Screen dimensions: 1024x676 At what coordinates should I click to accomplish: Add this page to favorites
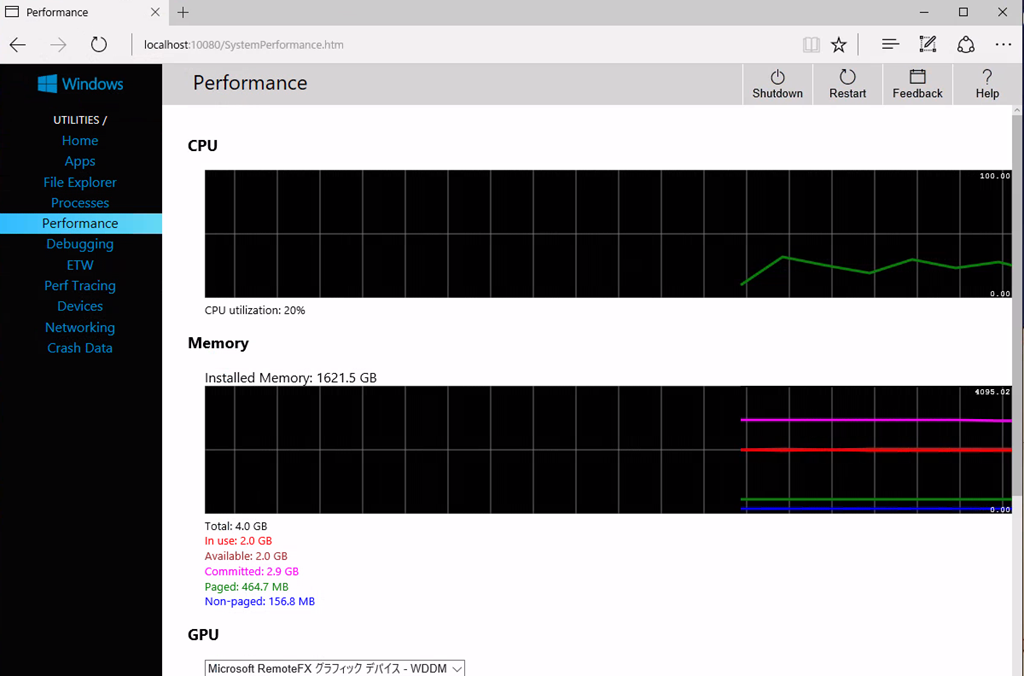click(839, 45)
